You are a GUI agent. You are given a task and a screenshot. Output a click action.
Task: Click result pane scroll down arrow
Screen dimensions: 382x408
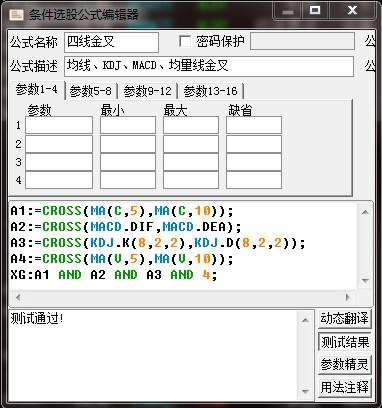click(x=305, y=391)
